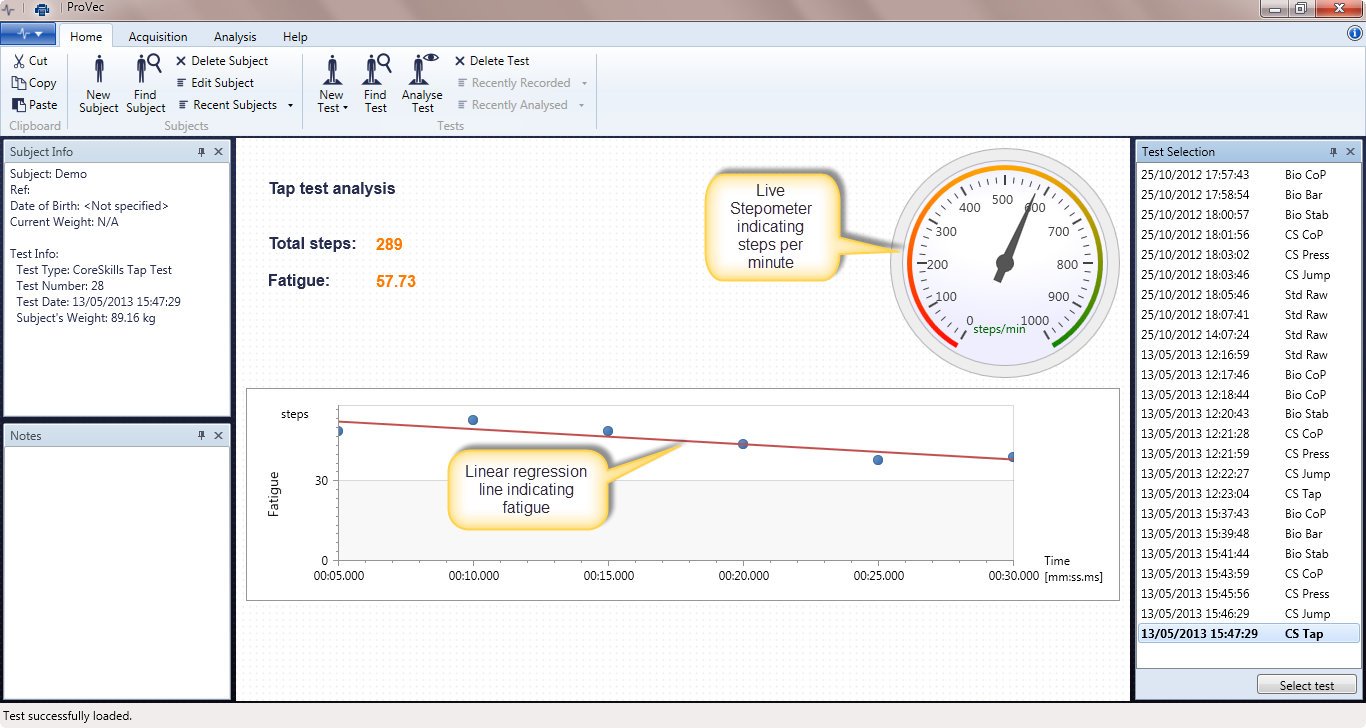Click the Cut scissors icon
The height and width of the screenshot is (728, 1366).
click(x=19, y=61)
